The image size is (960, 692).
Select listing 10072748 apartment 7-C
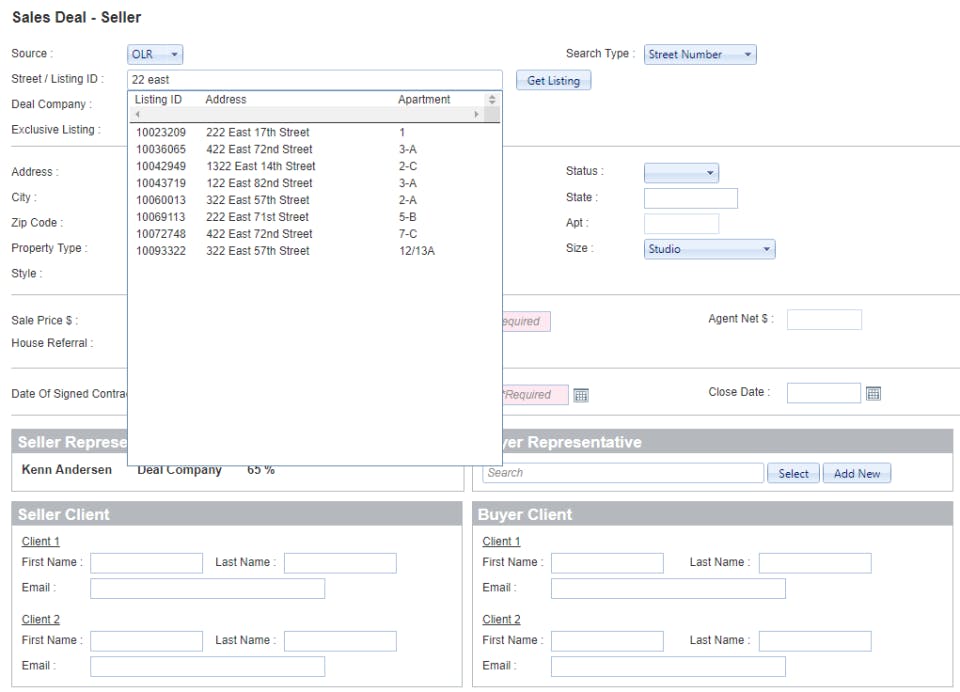pos(315,234)
